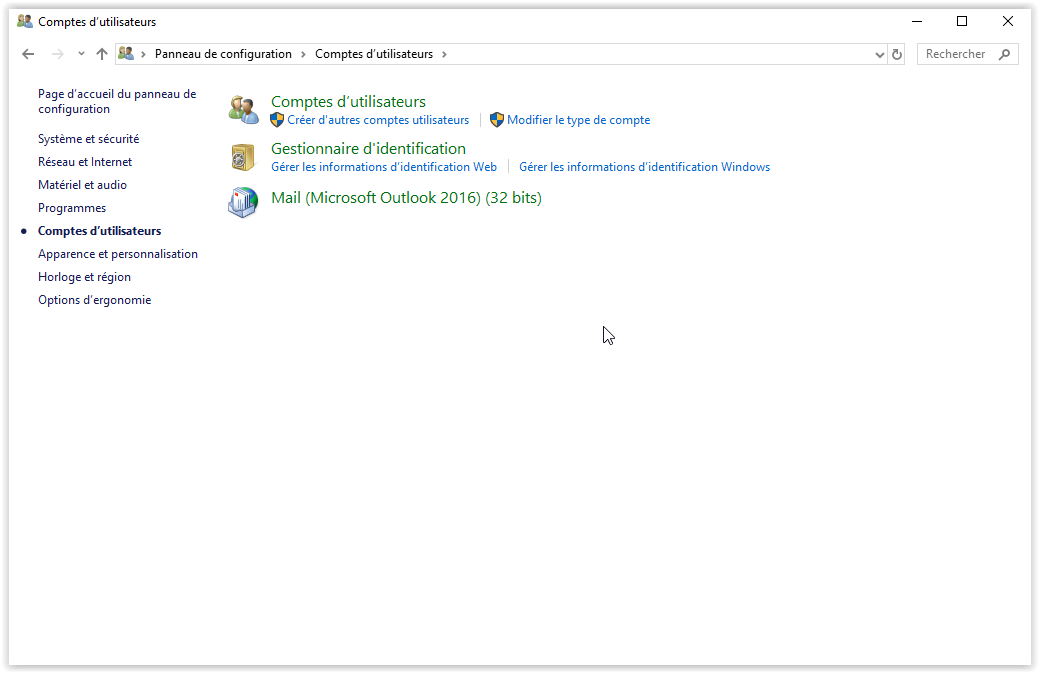Click the Rechercher search field
Image resolution: width=1039 pixels, height=673 pixels.
point(957,54)
